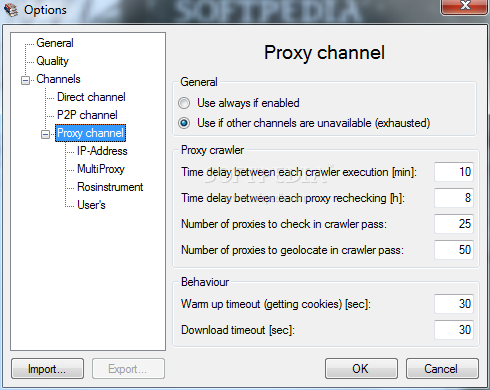Select Channels in the options tree
Viewport: 490px width, 390px height.
[x=58, y=79]
